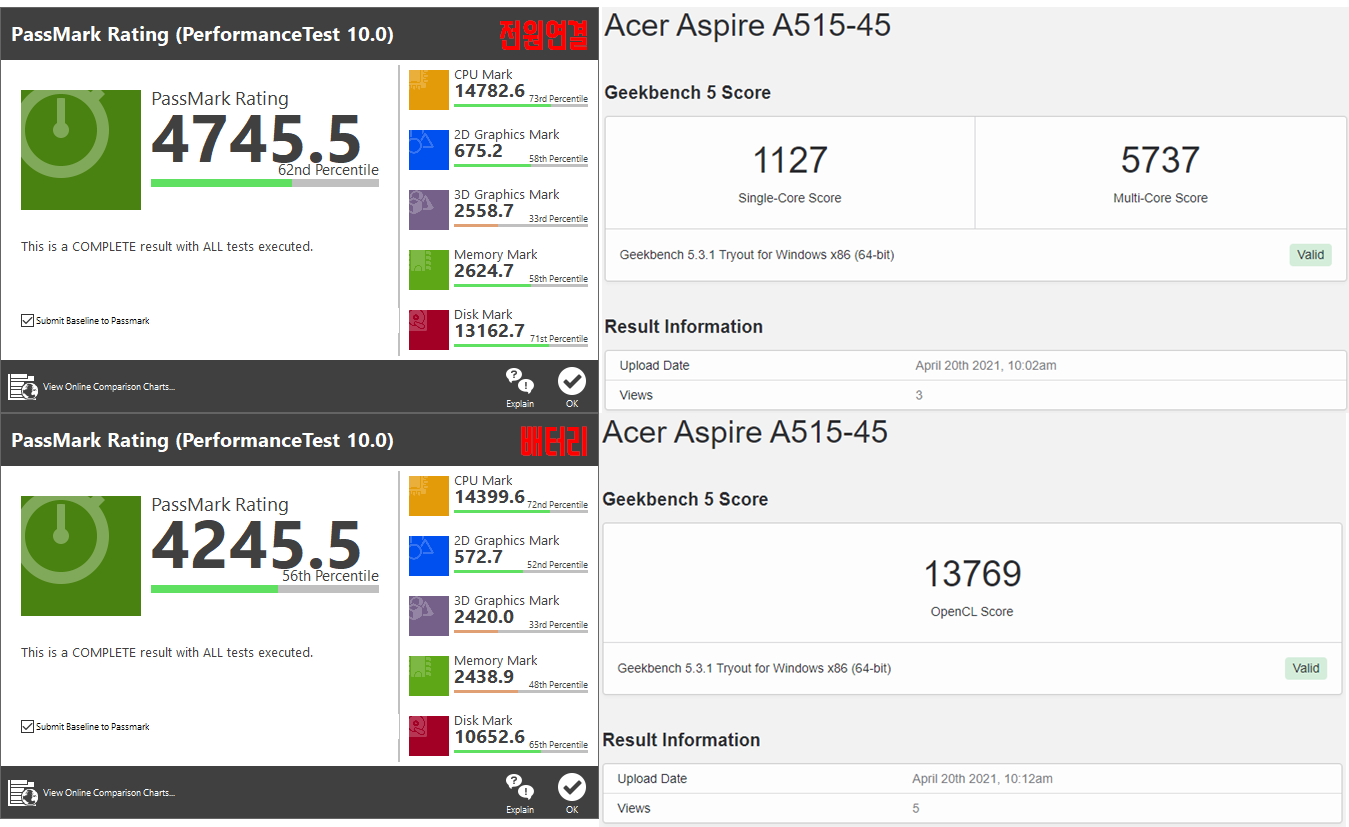Click the green stopwatch icon next to 4745.5 rating

click(x=81, y=150)
